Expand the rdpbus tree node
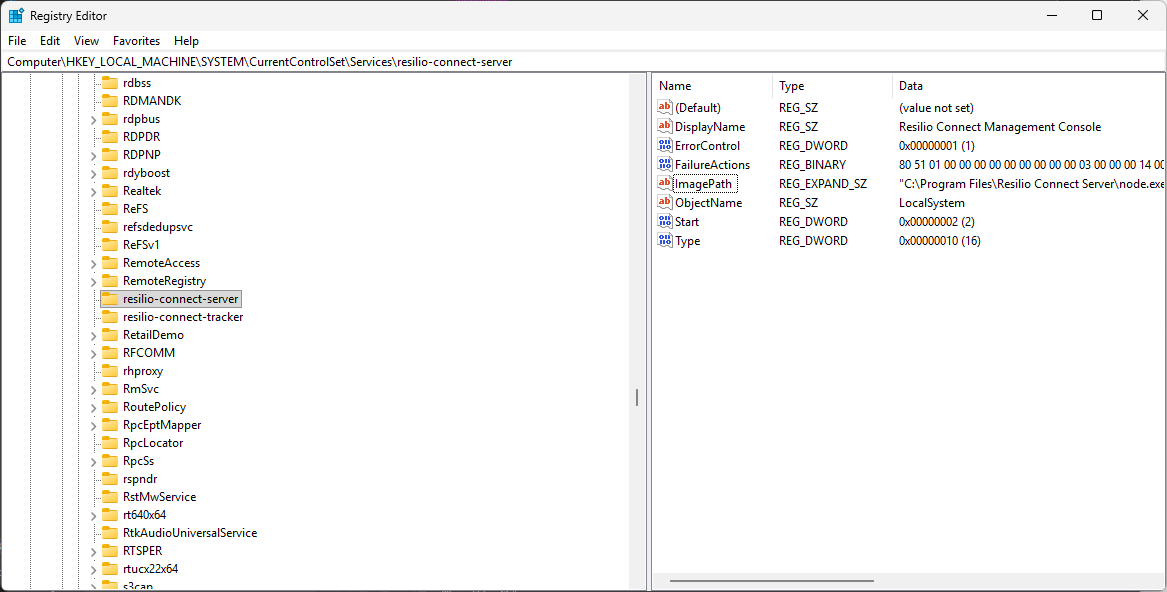This screenshot has height=592, width=1167. point(93,119)
